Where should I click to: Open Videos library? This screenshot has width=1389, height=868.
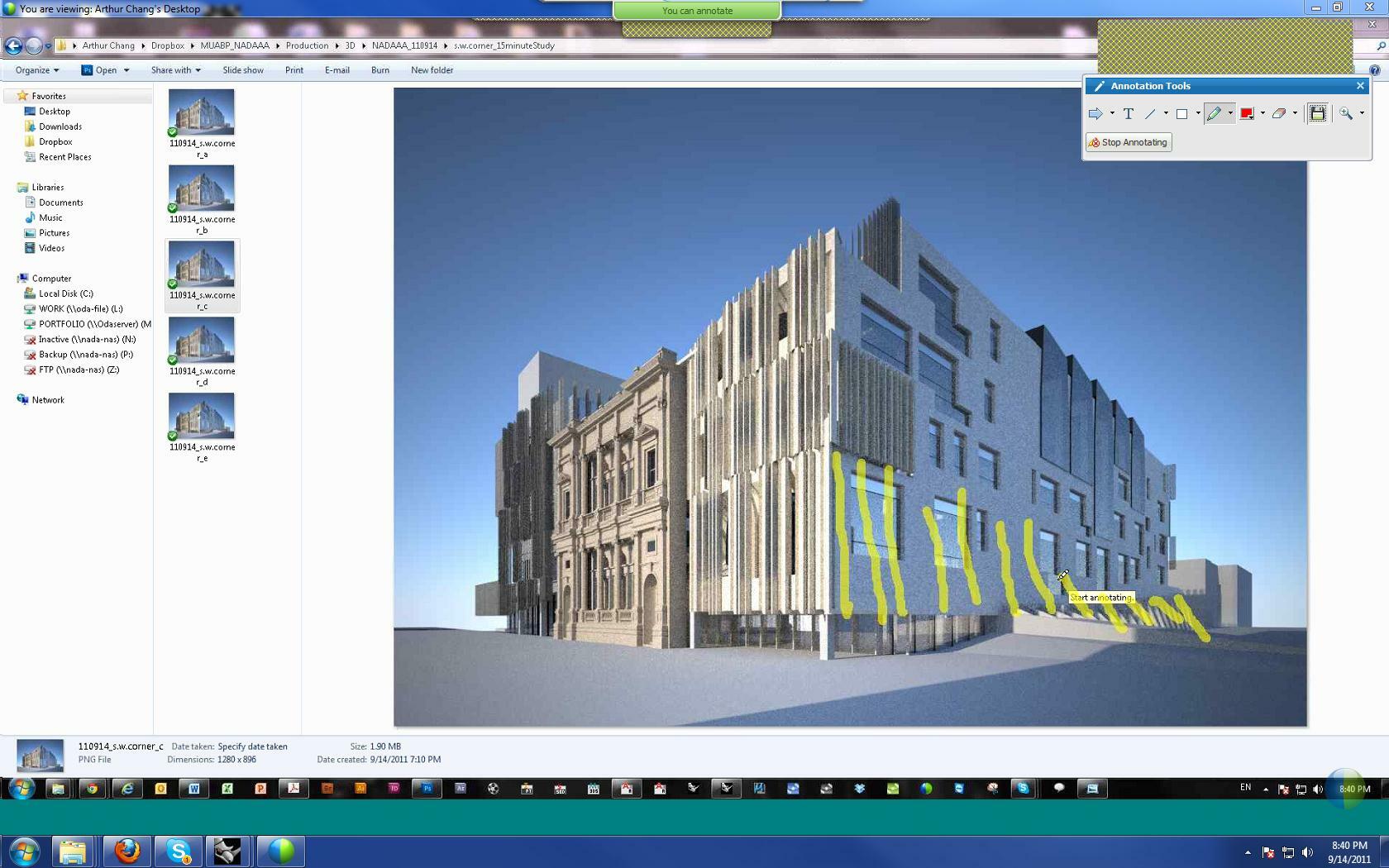pos(51,248)
